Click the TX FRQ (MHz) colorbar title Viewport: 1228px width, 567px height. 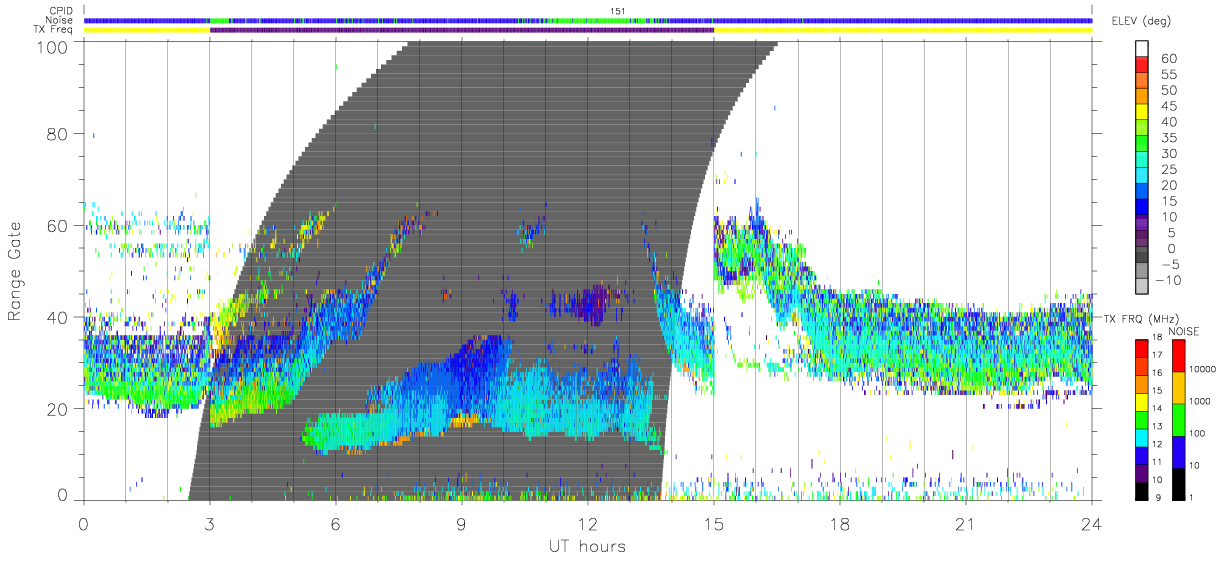[1139, 318]
